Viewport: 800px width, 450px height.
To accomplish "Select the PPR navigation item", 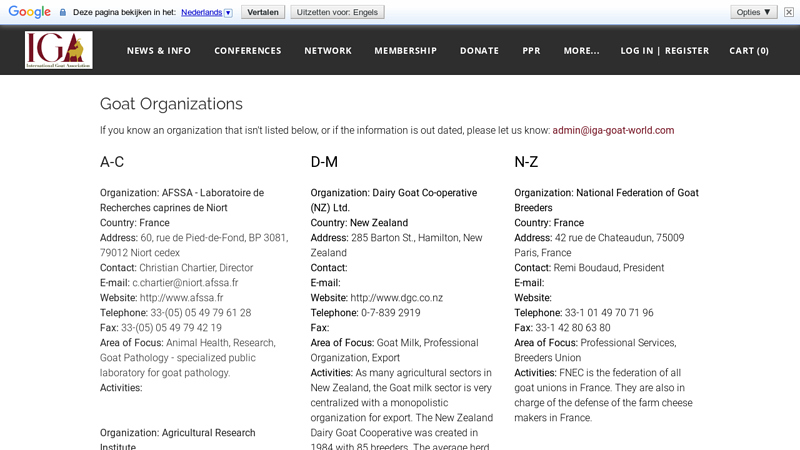I will 531,51.
